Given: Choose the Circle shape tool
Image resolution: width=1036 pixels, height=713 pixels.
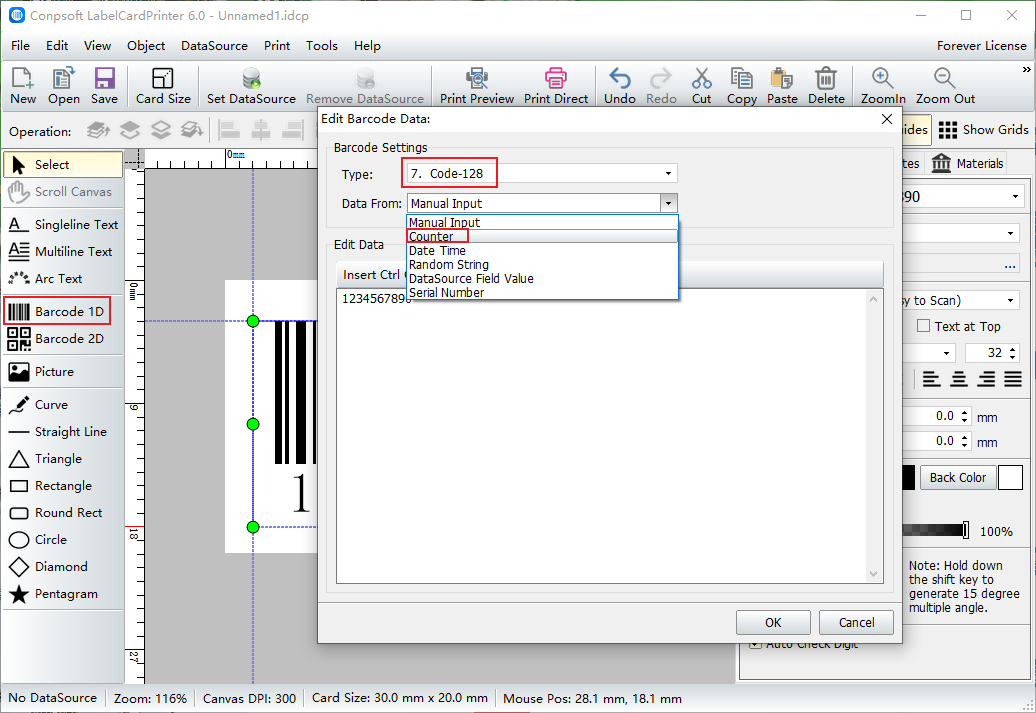Looking at the screenshot, I should pos(63,540).
